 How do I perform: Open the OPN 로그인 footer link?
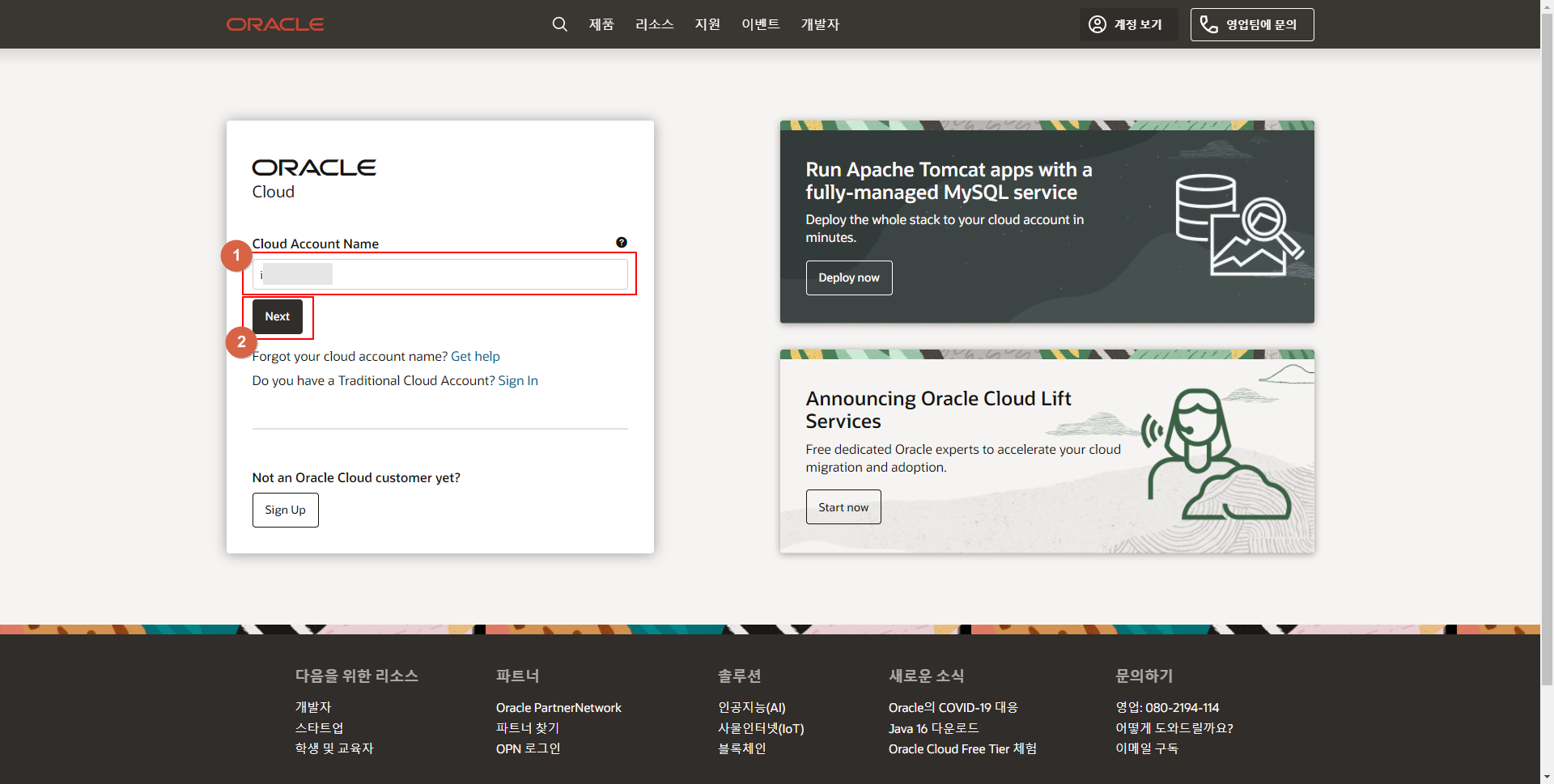pos(529,748)
